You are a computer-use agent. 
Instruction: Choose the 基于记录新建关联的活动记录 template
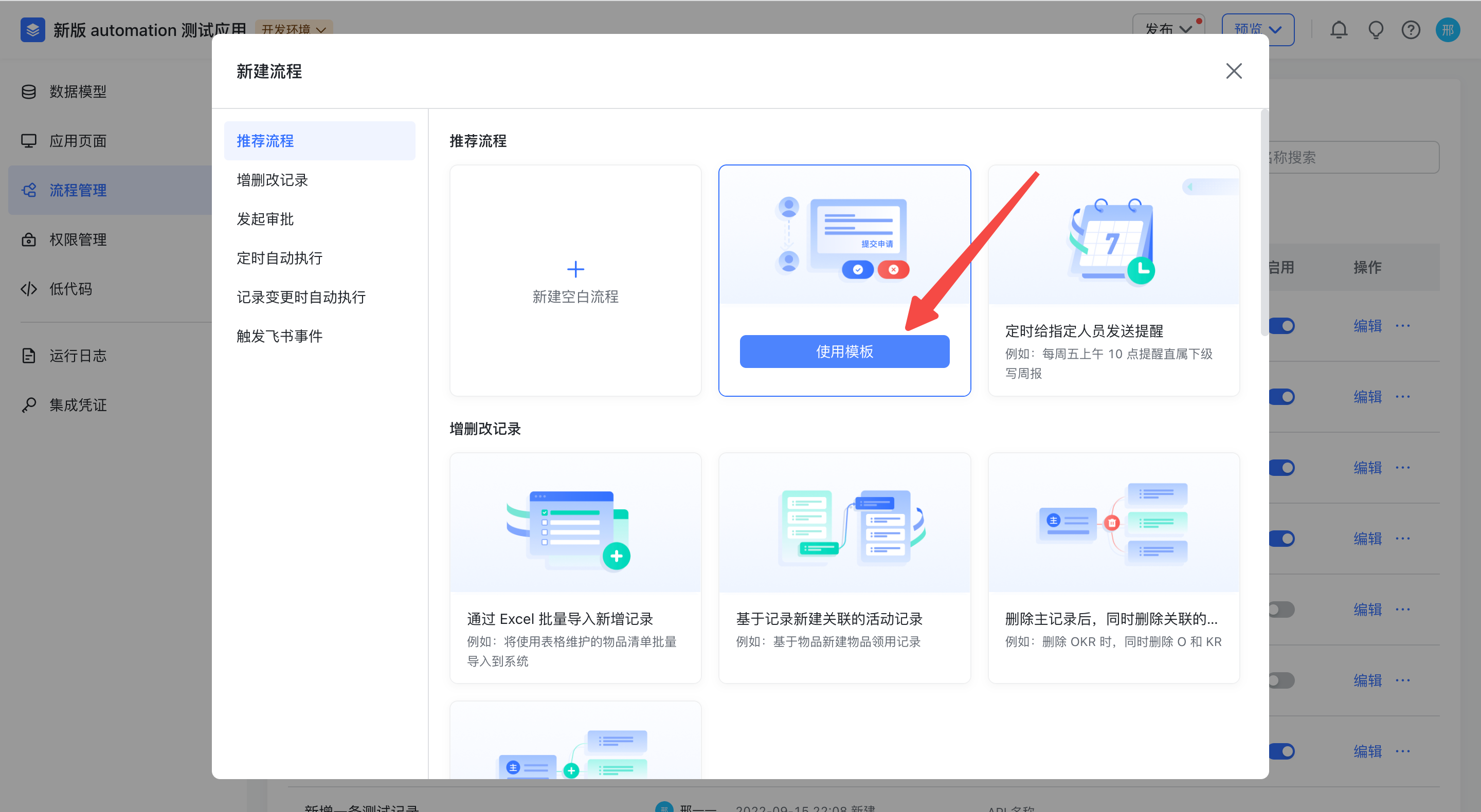(844, 568)
